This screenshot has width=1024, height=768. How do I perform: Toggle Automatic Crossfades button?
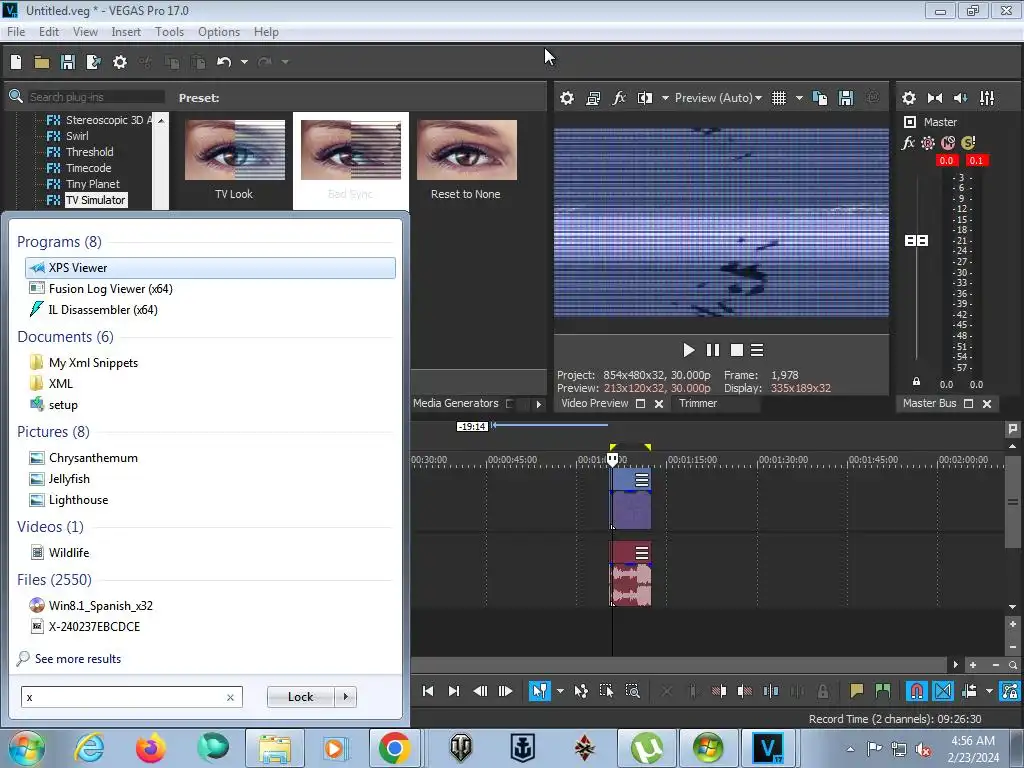coord(943,691)
